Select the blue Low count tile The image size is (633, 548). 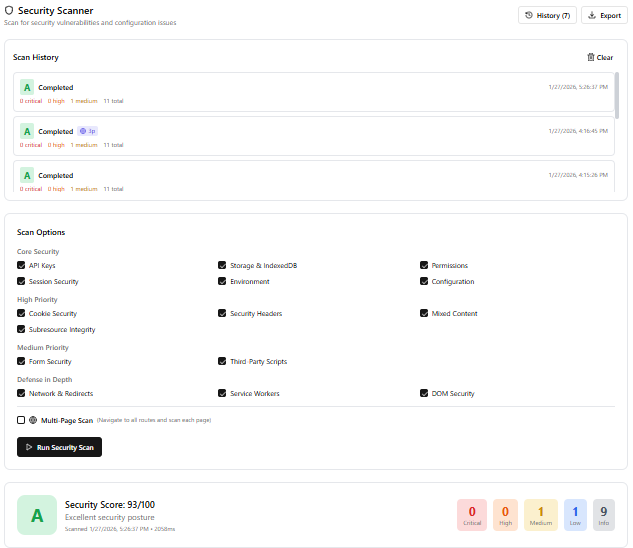[575, 515]
